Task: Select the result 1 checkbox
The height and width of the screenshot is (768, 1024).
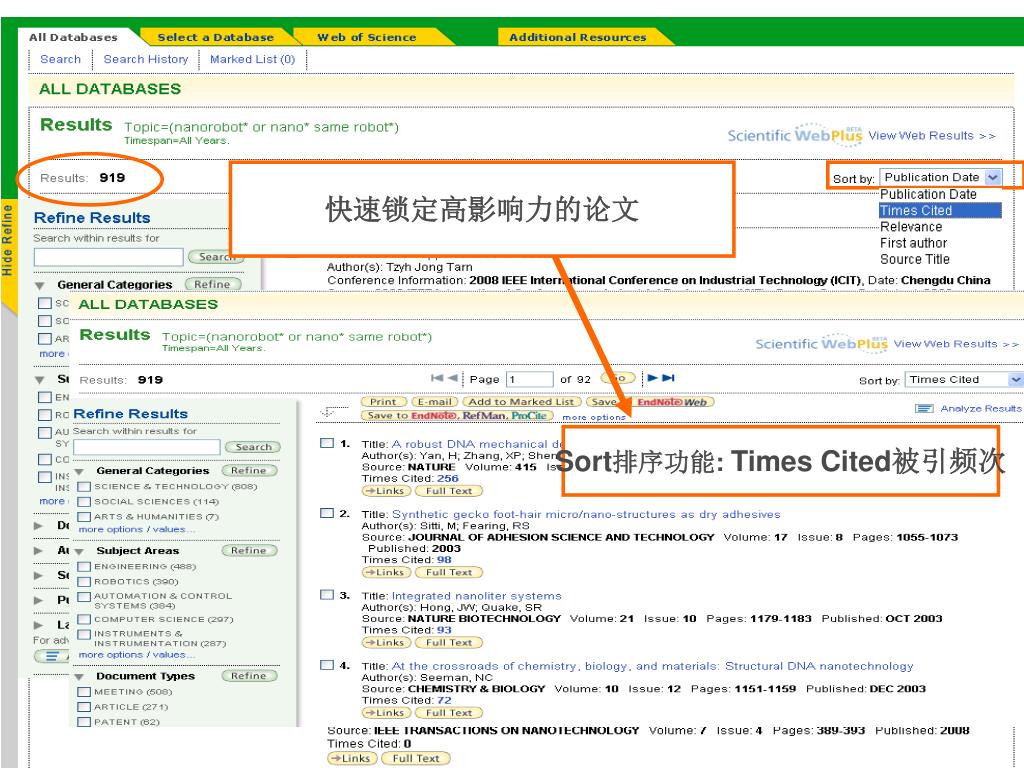Action: tap(327, 443)
